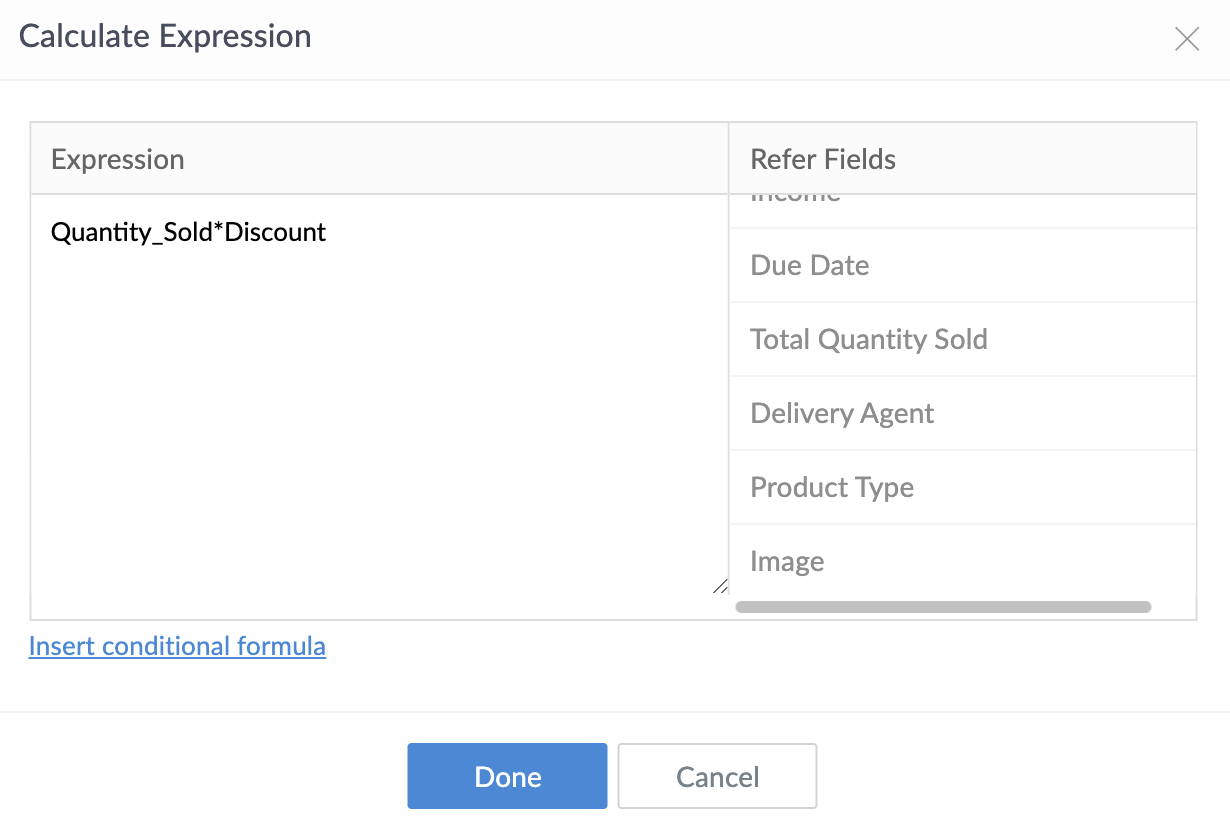The height and width of the screenshot is (832, 1230).
Task: Click the Expression column header
Action: click(x=118, y=160)
